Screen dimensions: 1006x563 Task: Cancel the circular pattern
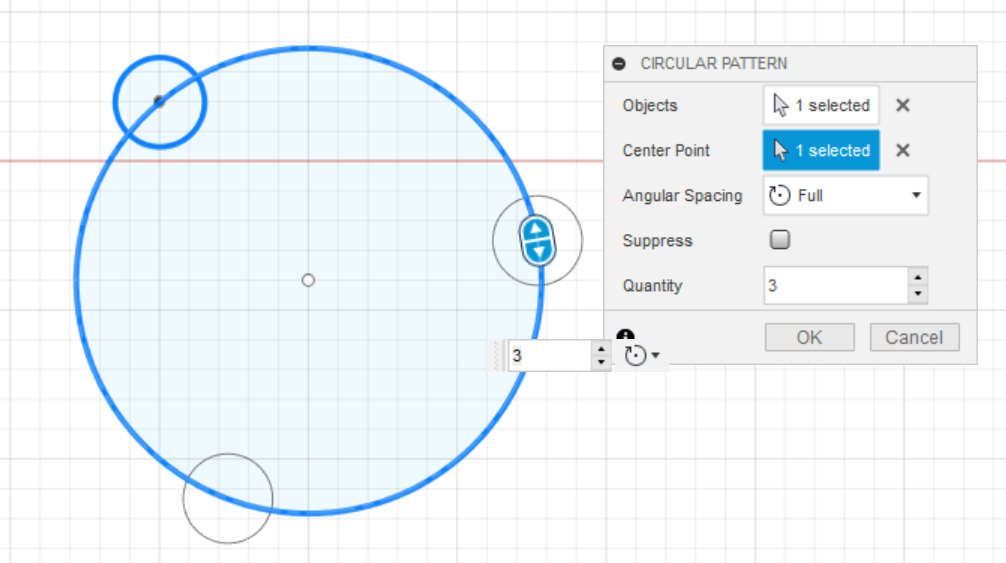tap(914, 337)
